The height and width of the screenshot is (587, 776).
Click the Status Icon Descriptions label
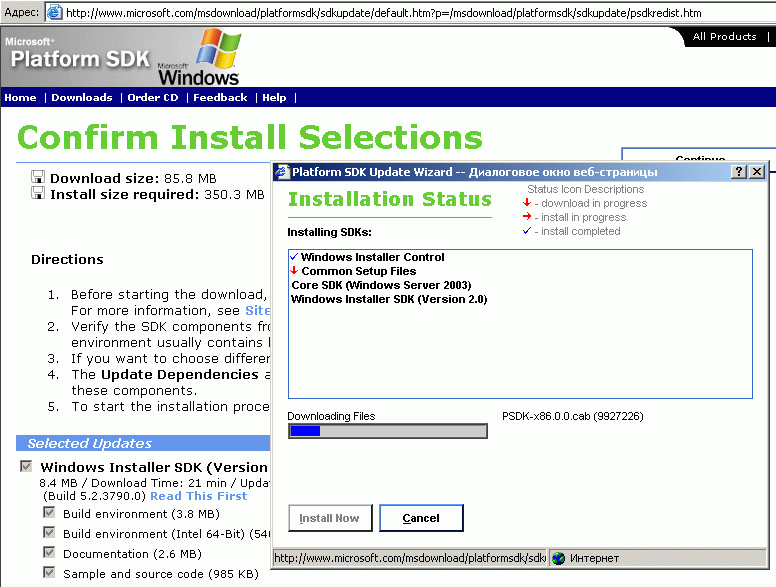click(x=585, y=189)
